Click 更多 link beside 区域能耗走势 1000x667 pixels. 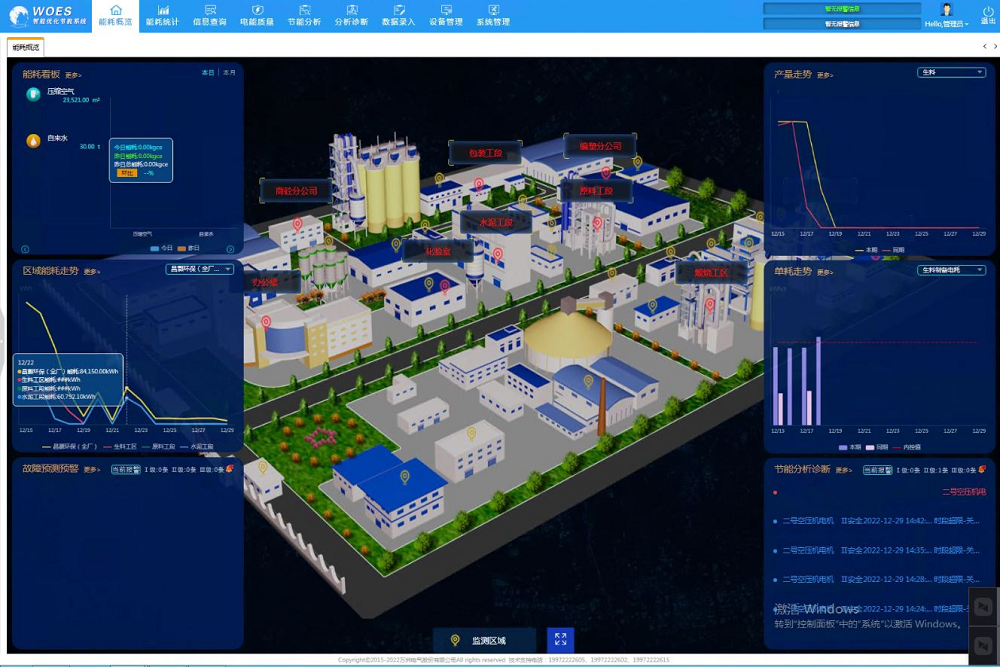coord(91,272)
